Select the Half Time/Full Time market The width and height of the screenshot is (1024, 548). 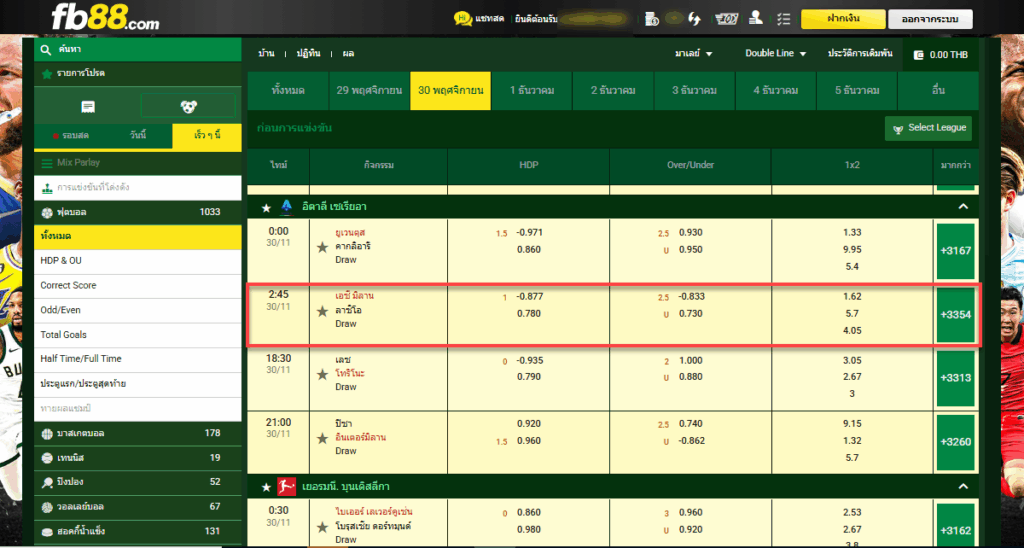(137, 359)
